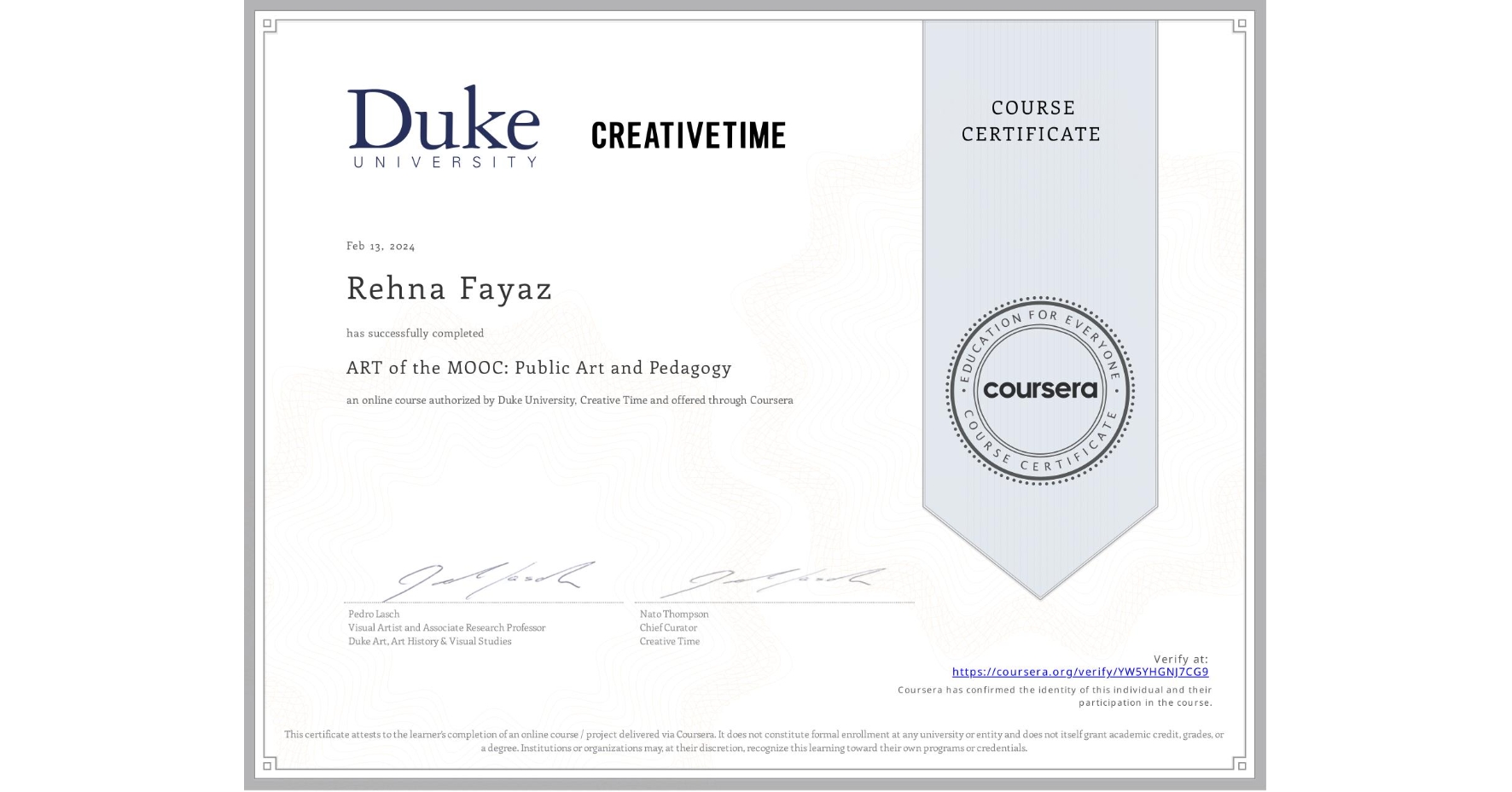Click the 'COURSE CERTIFICATE' ribbon heading
Viewport: 1512px width, 792px height.
click(1032, 120)
